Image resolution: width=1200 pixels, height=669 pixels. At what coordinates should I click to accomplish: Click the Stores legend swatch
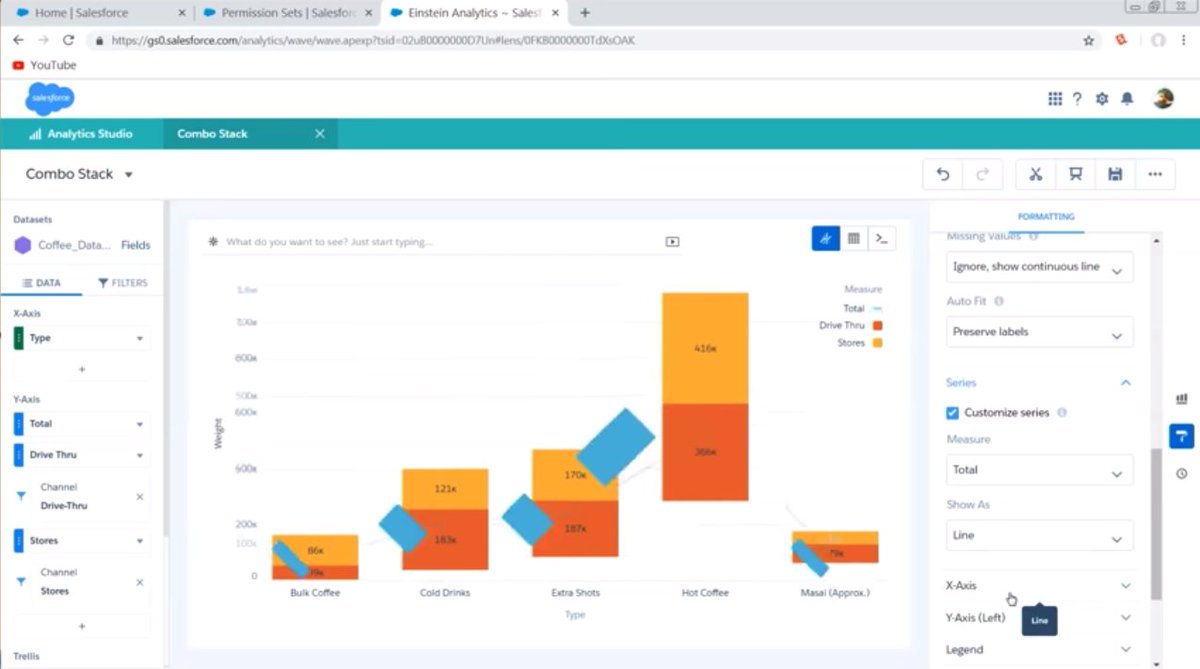877,343
